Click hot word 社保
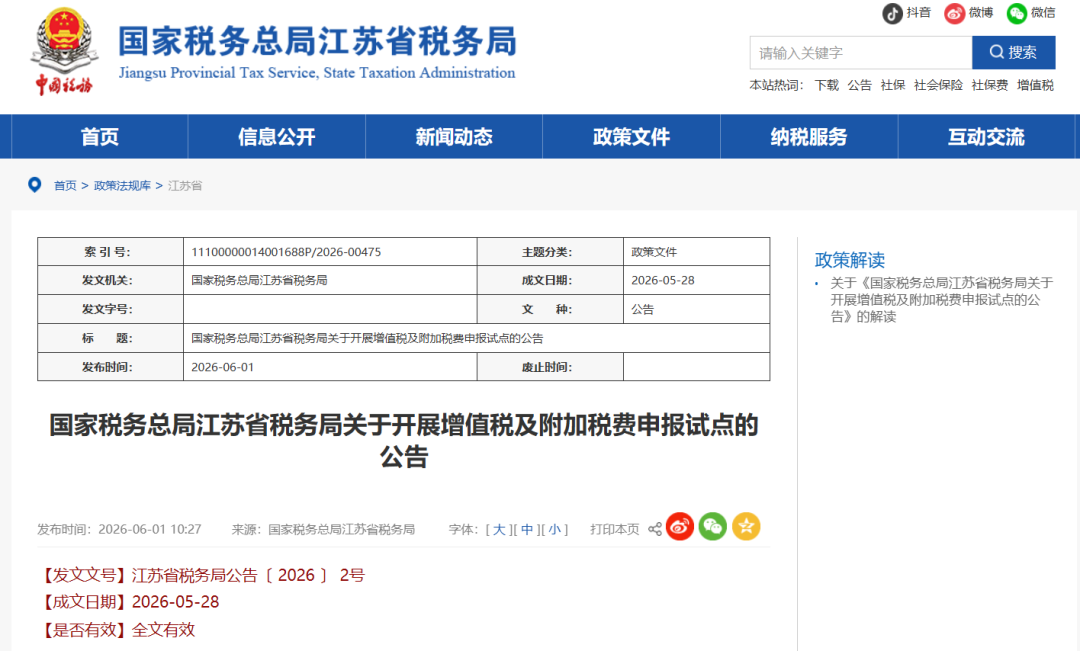This screenshot has width=1080, height=651. coord(893,85)
